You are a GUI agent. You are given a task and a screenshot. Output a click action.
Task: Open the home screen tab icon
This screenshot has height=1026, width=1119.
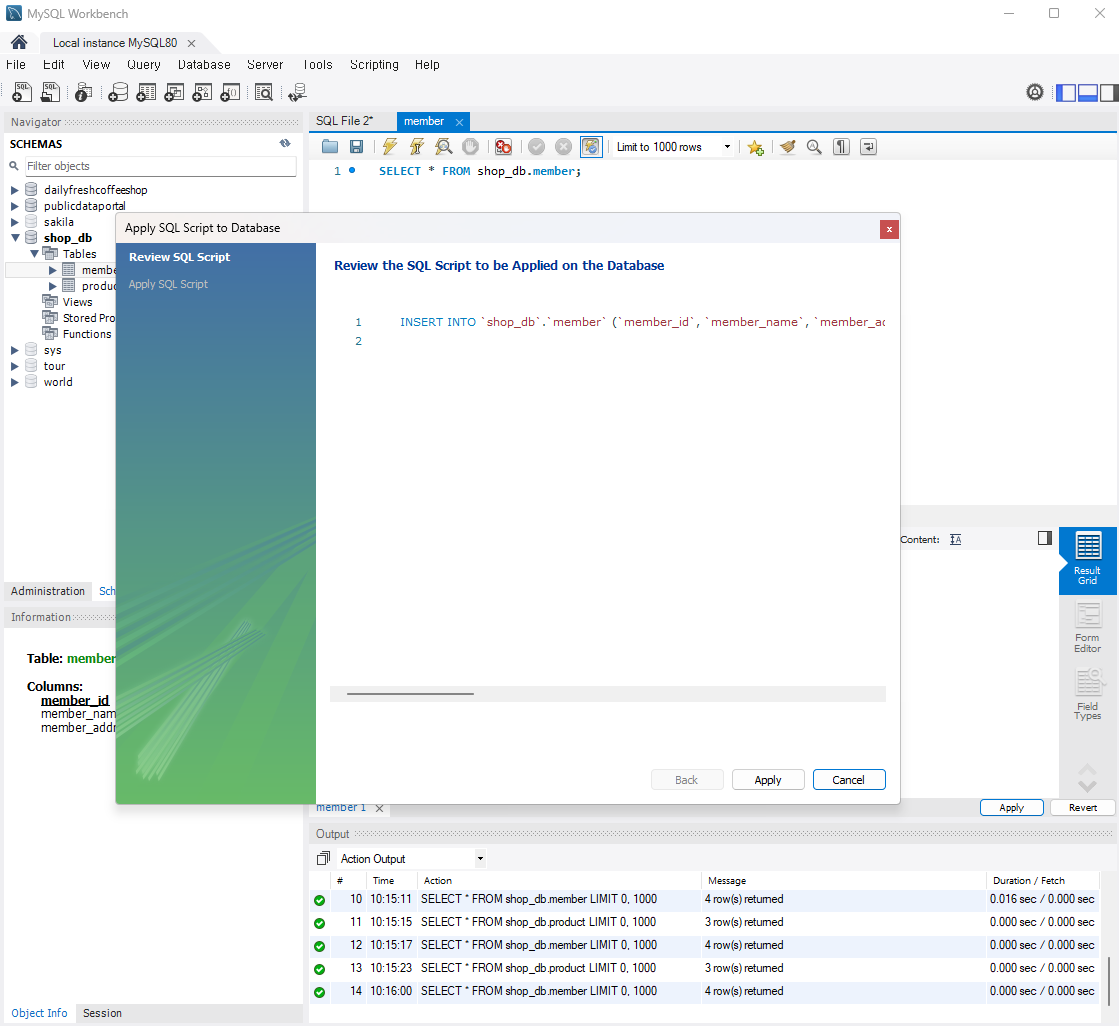(x=19, y=43)
